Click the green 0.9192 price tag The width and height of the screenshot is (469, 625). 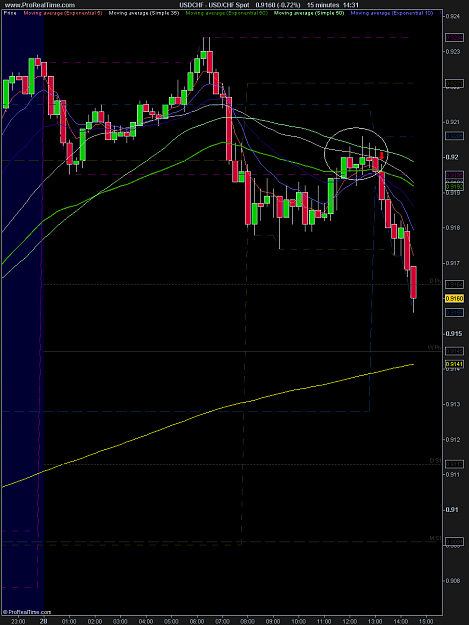click(x=454, y=186)
